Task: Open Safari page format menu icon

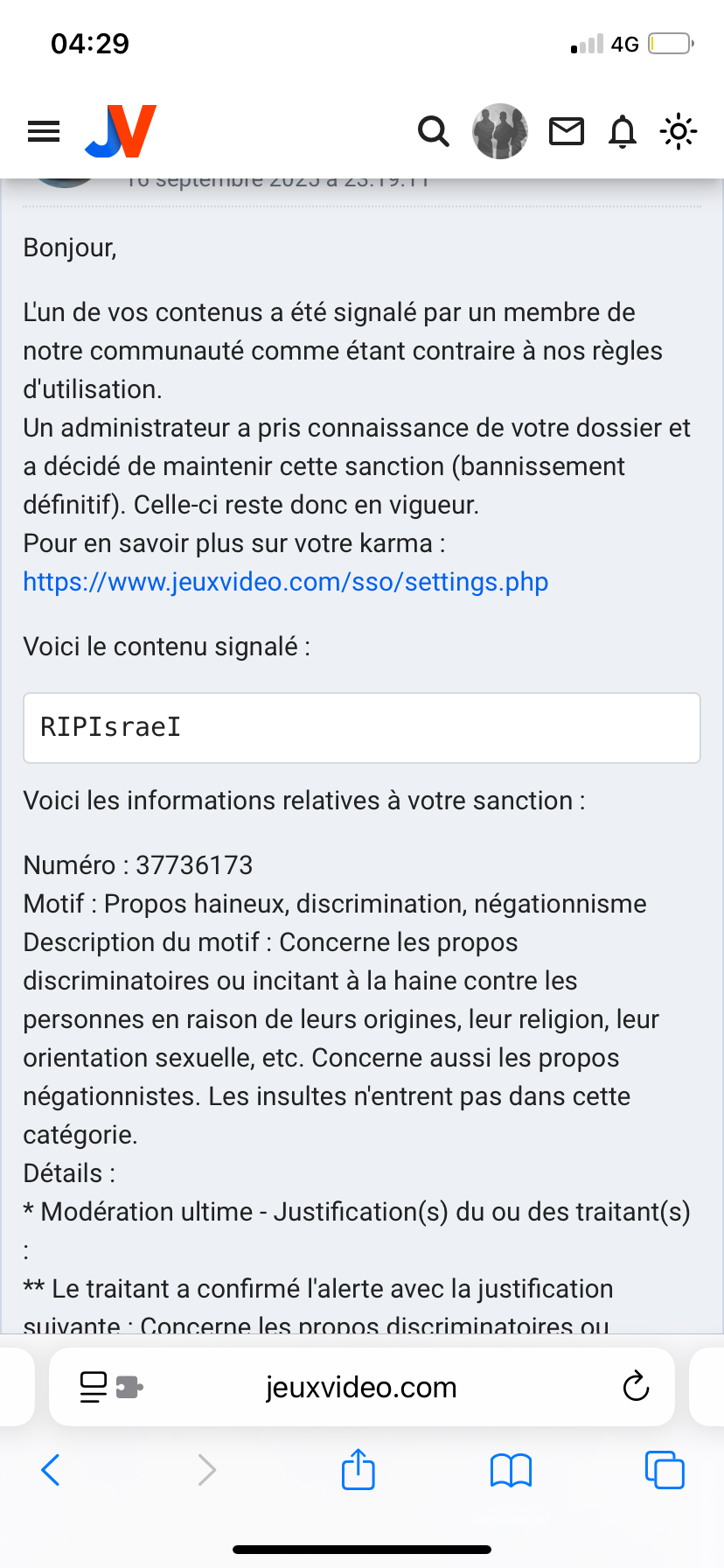Action: click(x=110, y=1387)
